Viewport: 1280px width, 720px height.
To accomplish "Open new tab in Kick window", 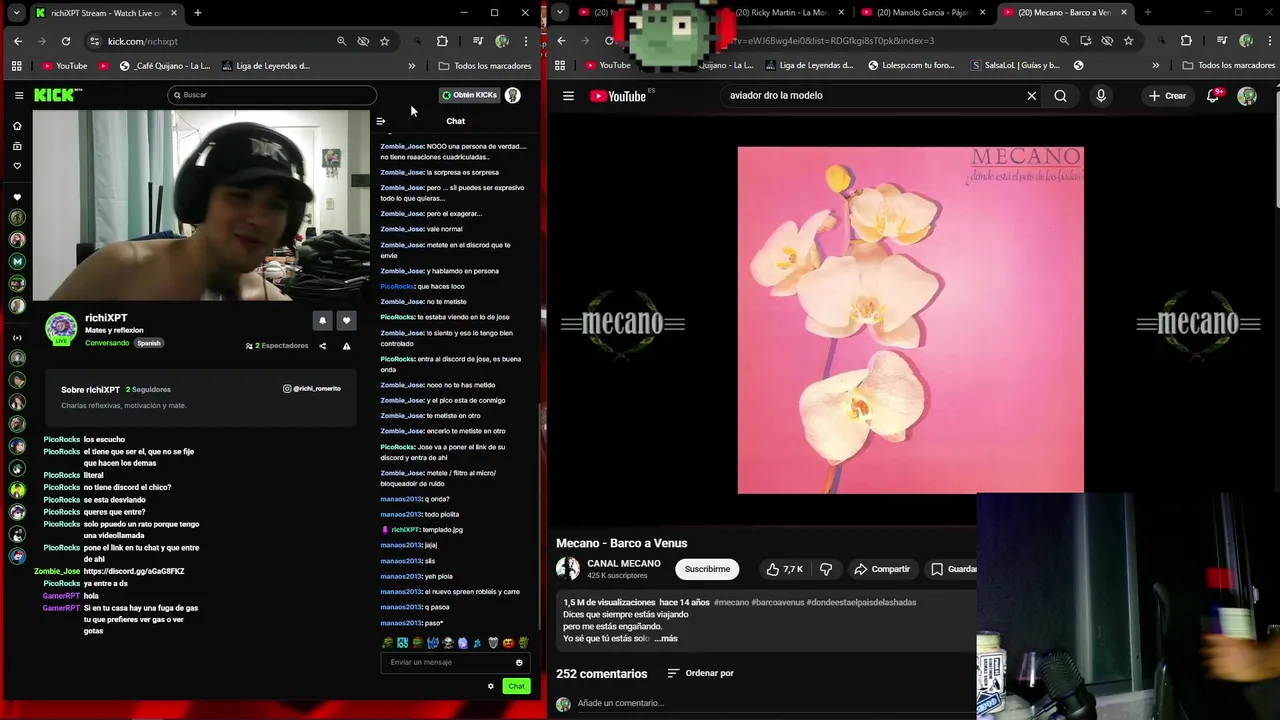I will coord(198,13).
